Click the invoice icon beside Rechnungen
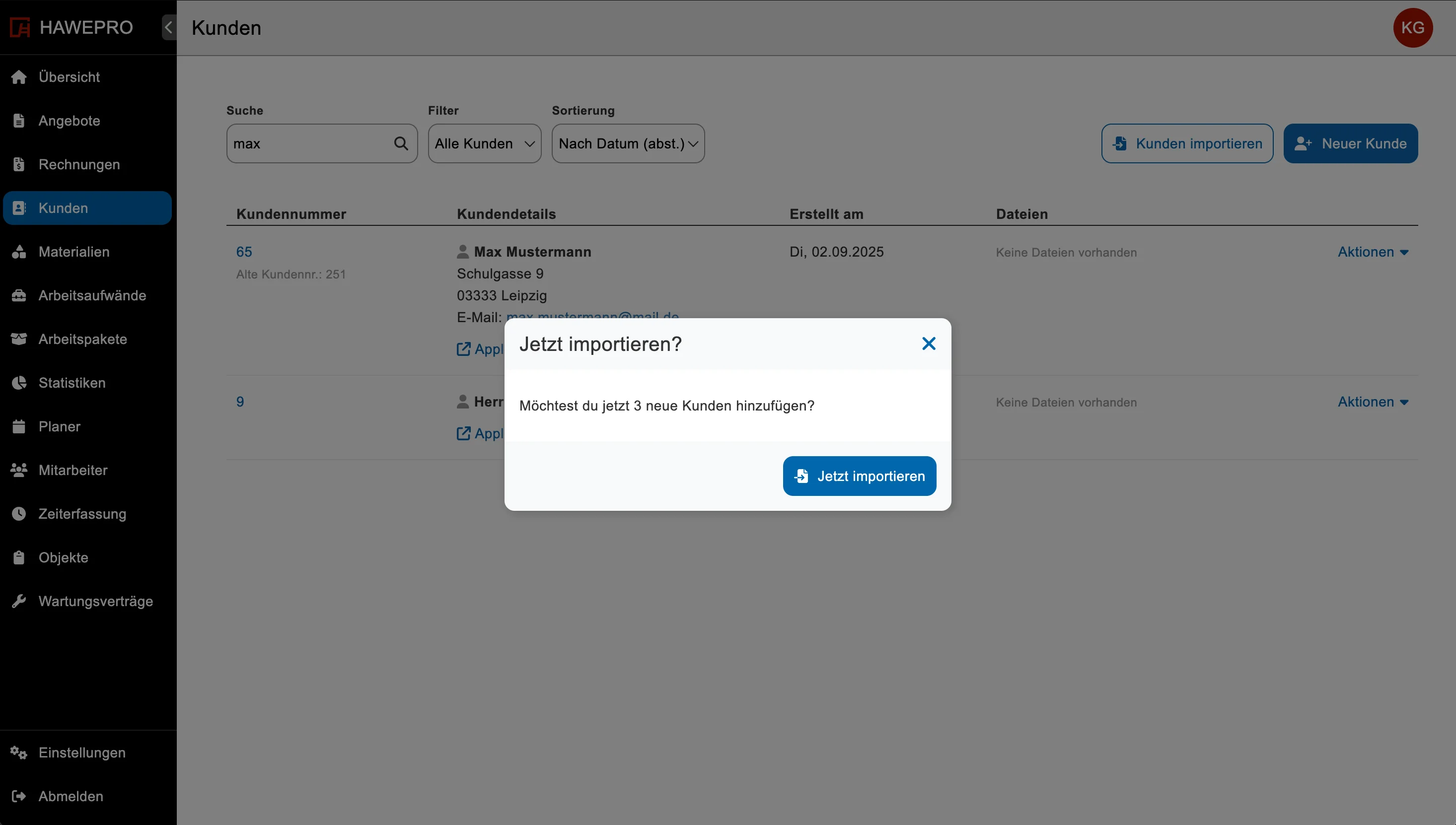Screen dimensions: 1456x825 (19, 164)
